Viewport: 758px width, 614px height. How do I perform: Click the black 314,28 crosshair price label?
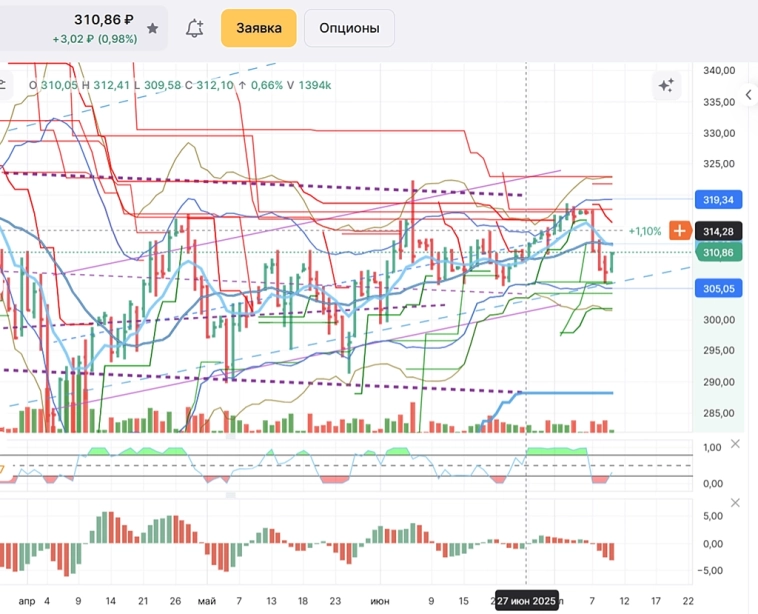click(x=720, y=232)
